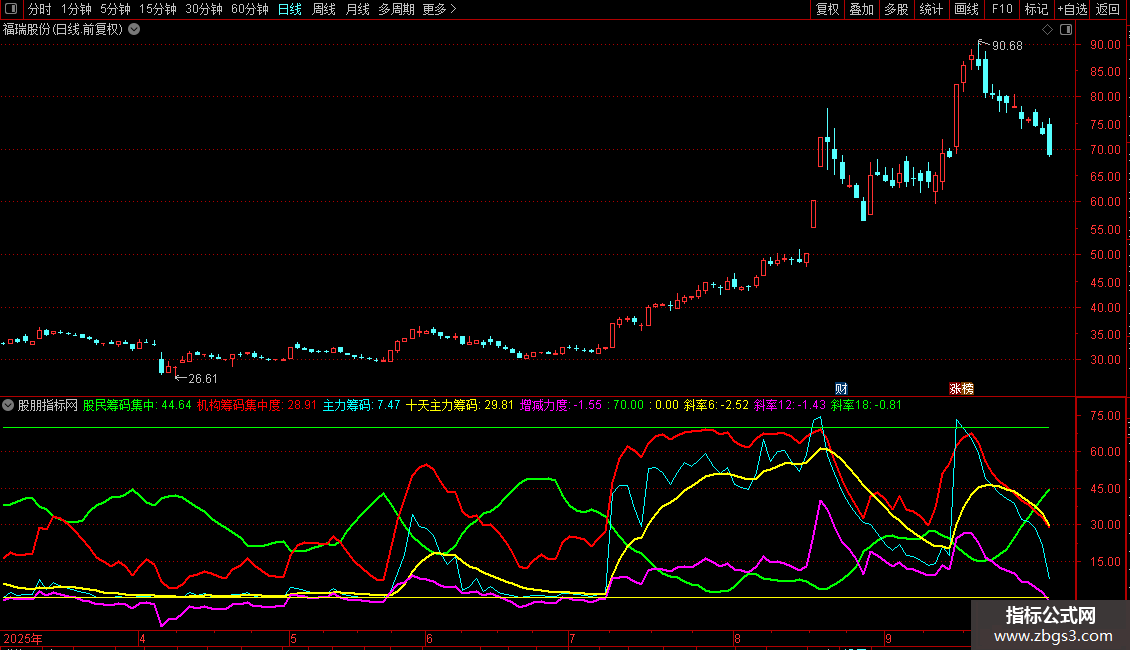Open F10 company information
Viewport: 1130px width, 650px height.
[x=1002, y=10]
